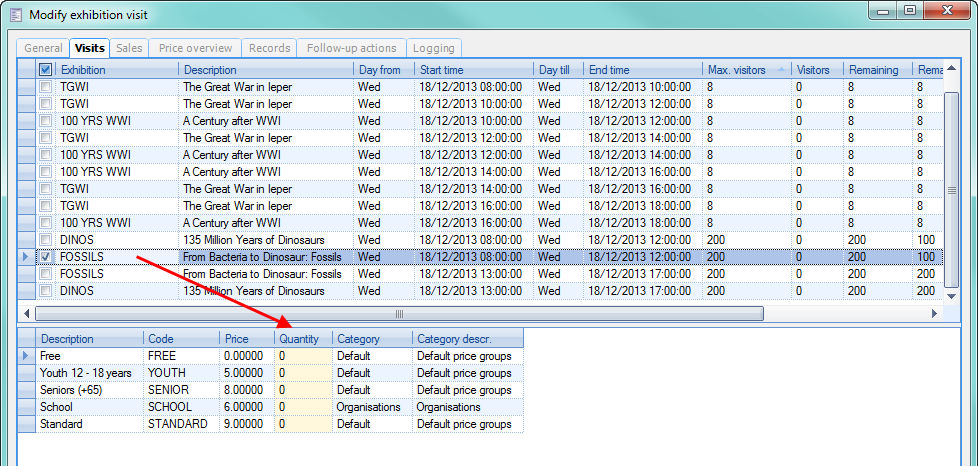Click the Quantity column header in the price grid
Image resolution: width=978 pixels, height=466 pixels.
point(303,339)
